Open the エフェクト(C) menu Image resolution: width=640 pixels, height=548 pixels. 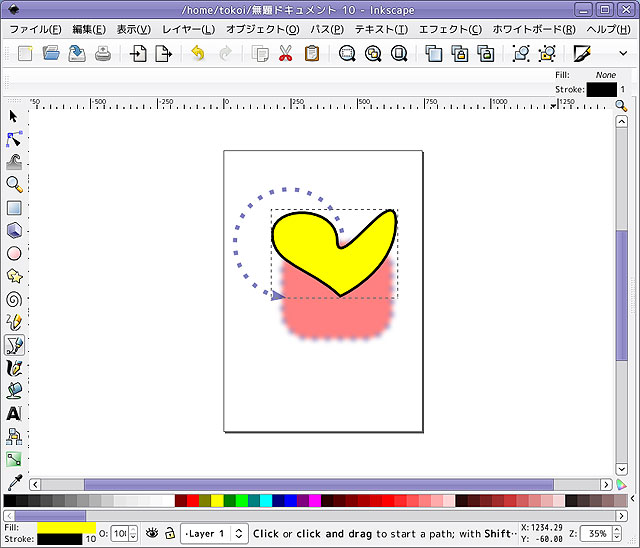click(x=449, y=29)
